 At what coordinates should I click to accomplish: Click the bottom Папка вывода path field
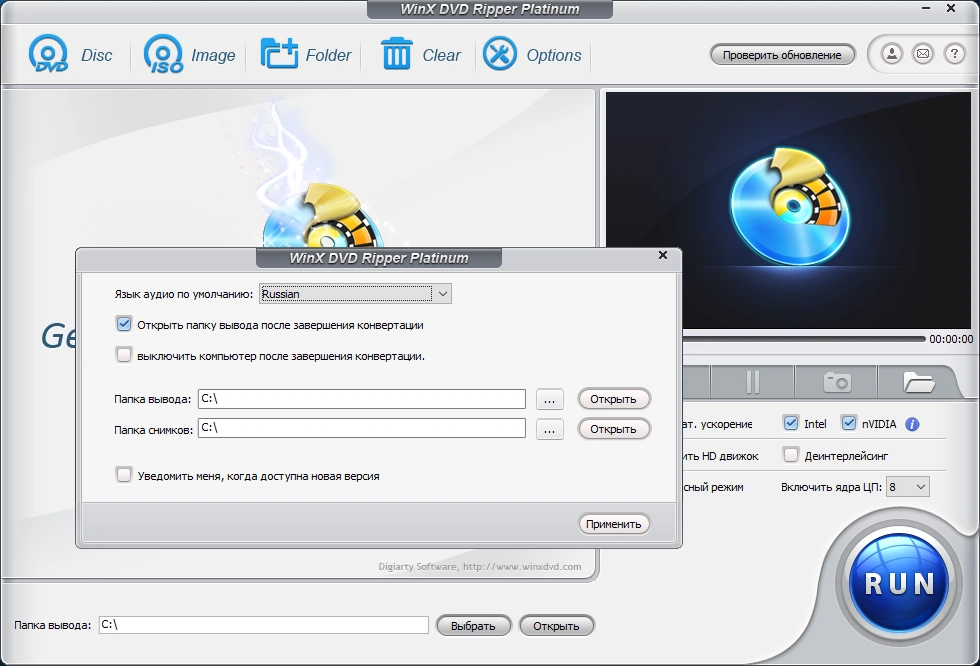[x=264, y=625]
